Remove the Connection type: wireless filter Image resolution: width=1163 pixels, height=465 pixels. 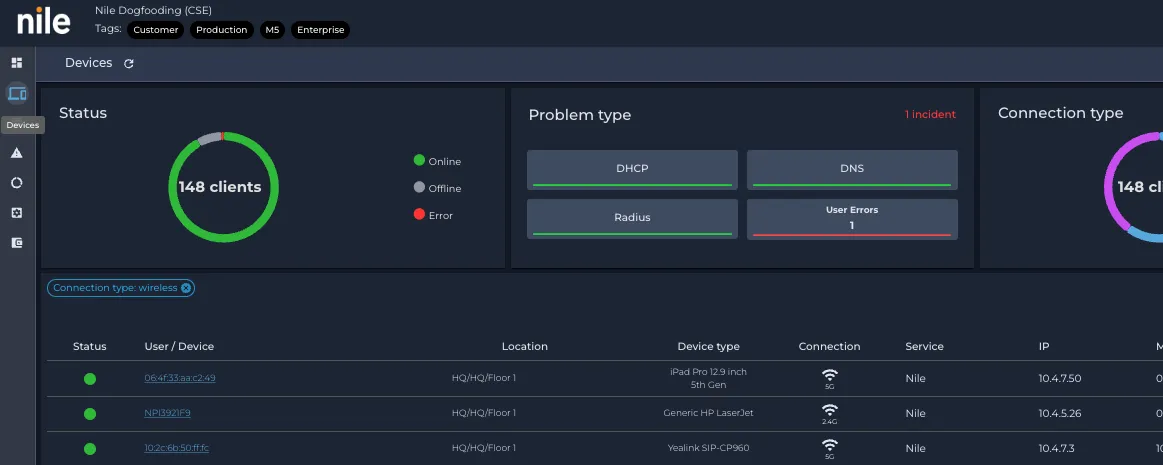click(185, 288)
